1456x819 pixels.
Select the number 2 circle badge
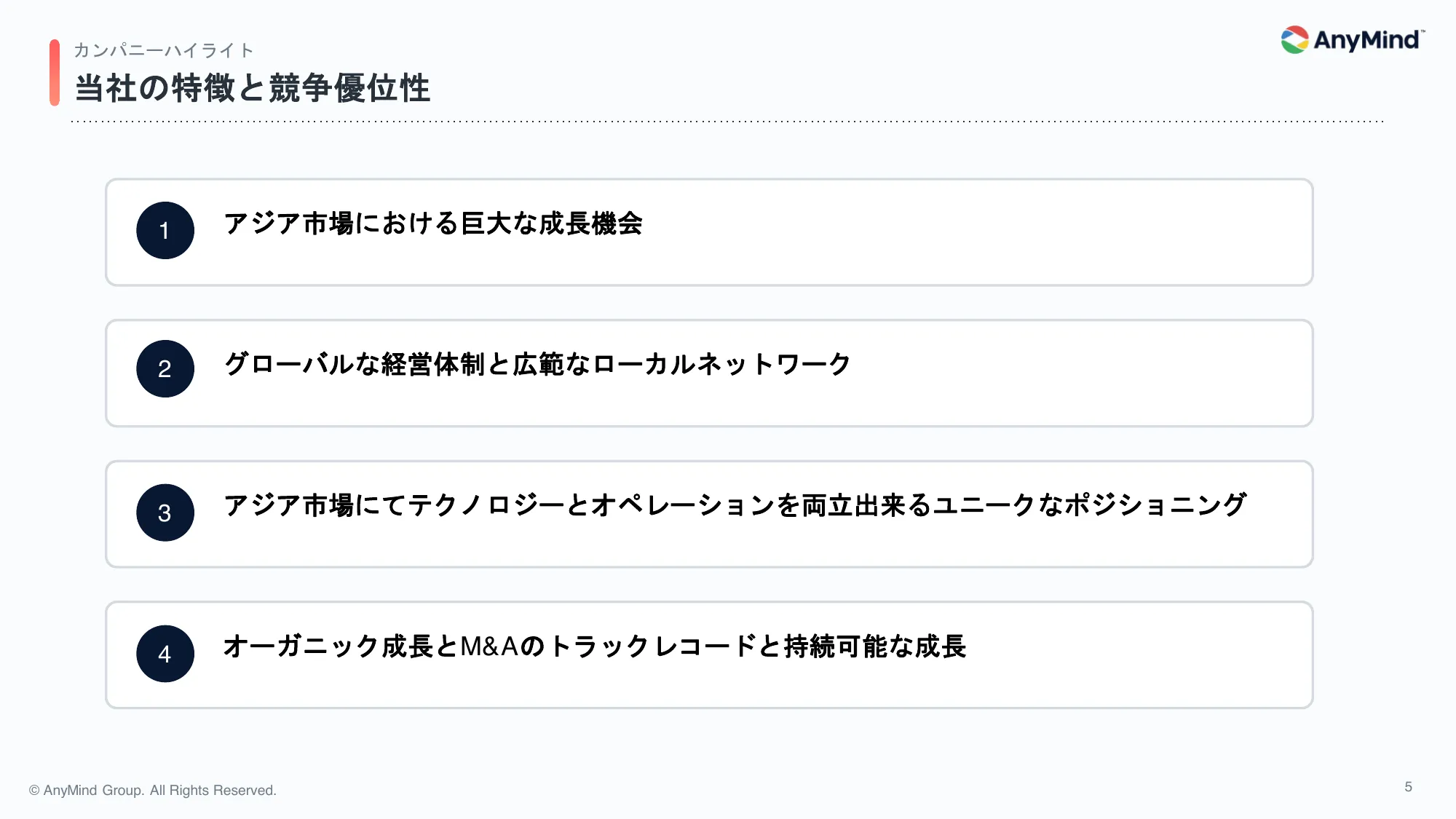pyautogui.click(x=165, y=368)
